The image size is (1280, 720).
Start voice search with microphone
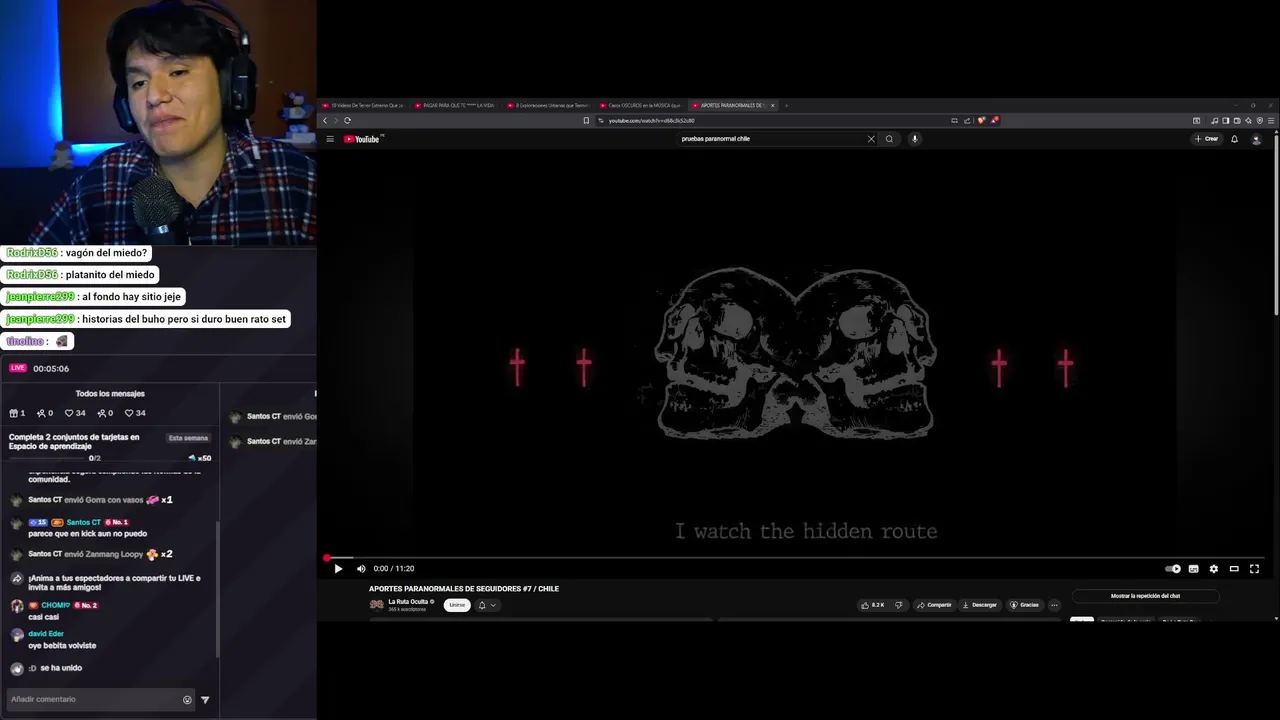[914, 139]
